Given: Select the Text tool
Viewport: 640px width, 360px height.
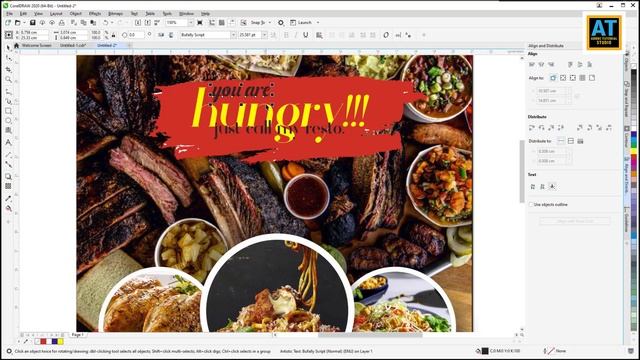Looking at the screenshot, I should coord(9,142).
